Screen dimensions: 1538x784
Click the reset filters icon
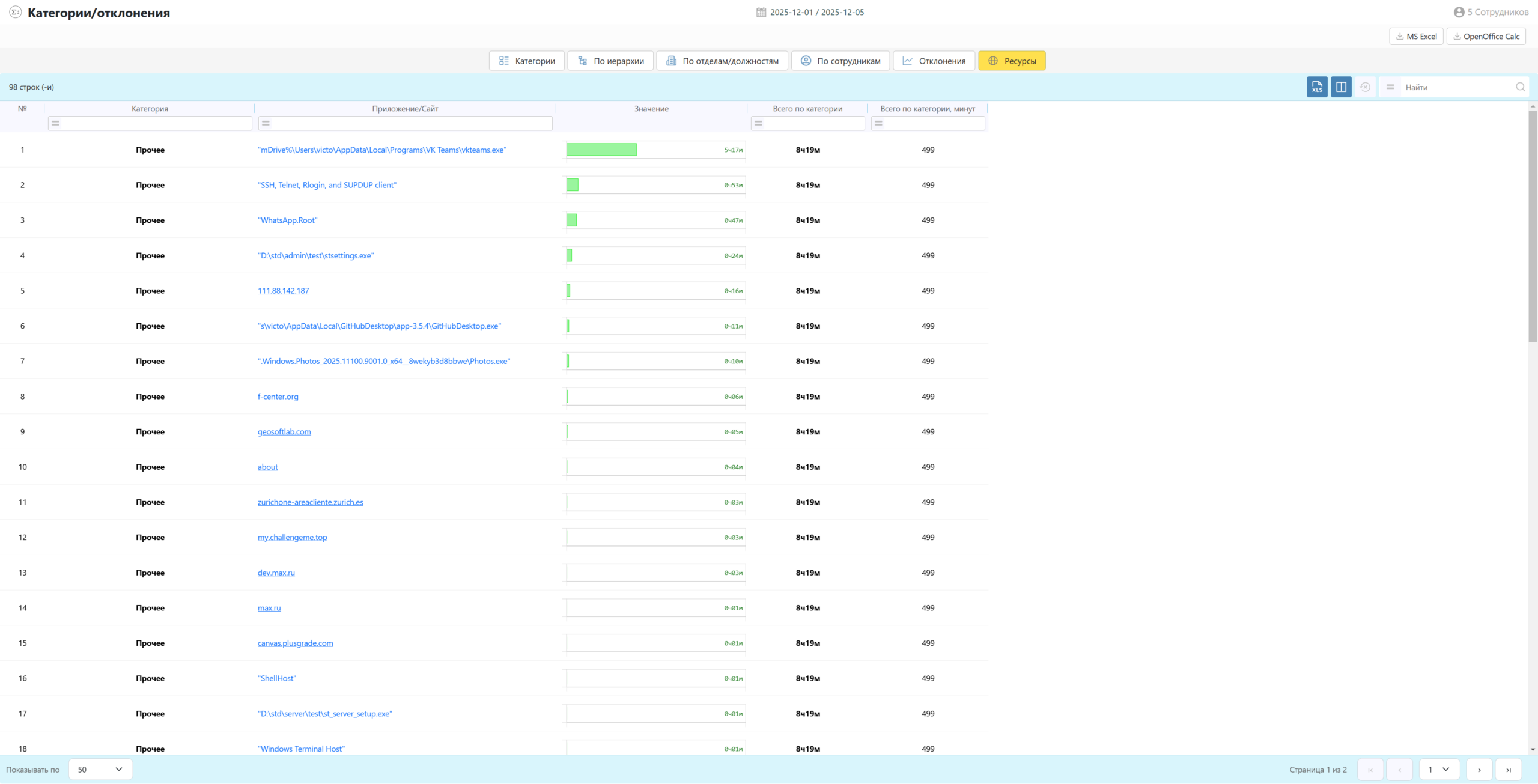[x=1365, y=87]
